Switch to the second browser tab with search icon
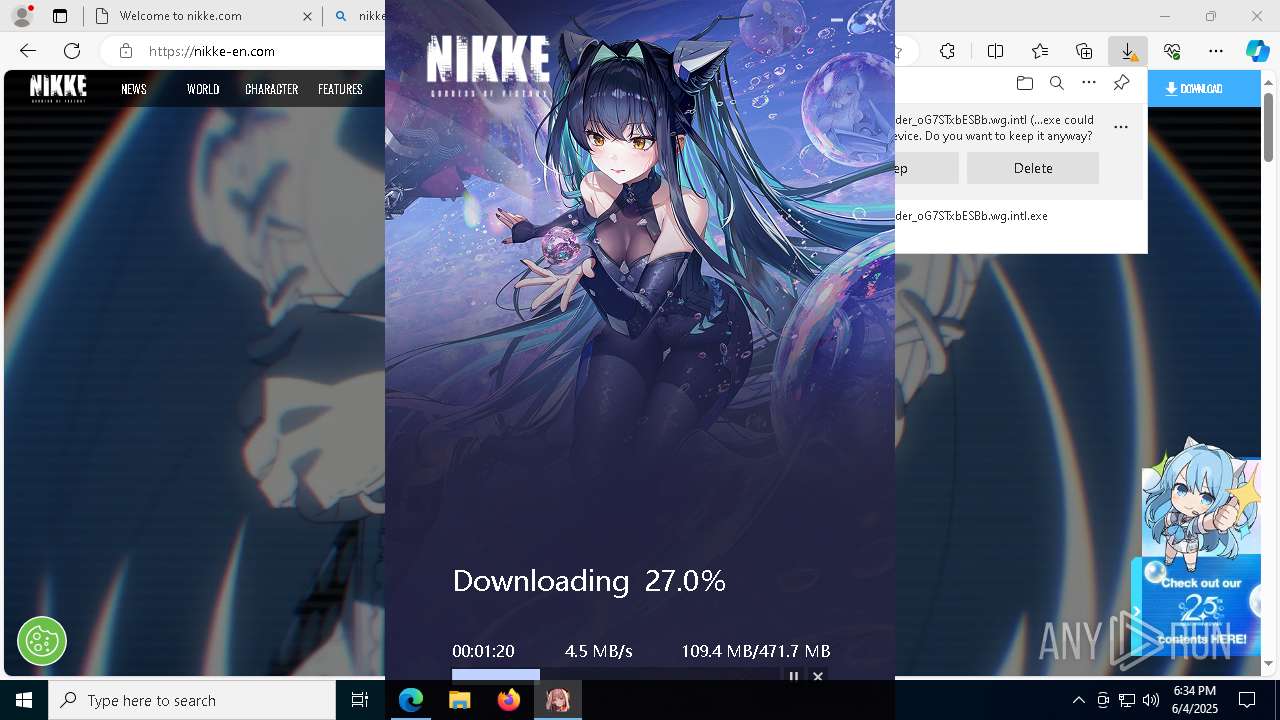The height and width of the screenshot is (720, 1280). (x=356, y=16)
